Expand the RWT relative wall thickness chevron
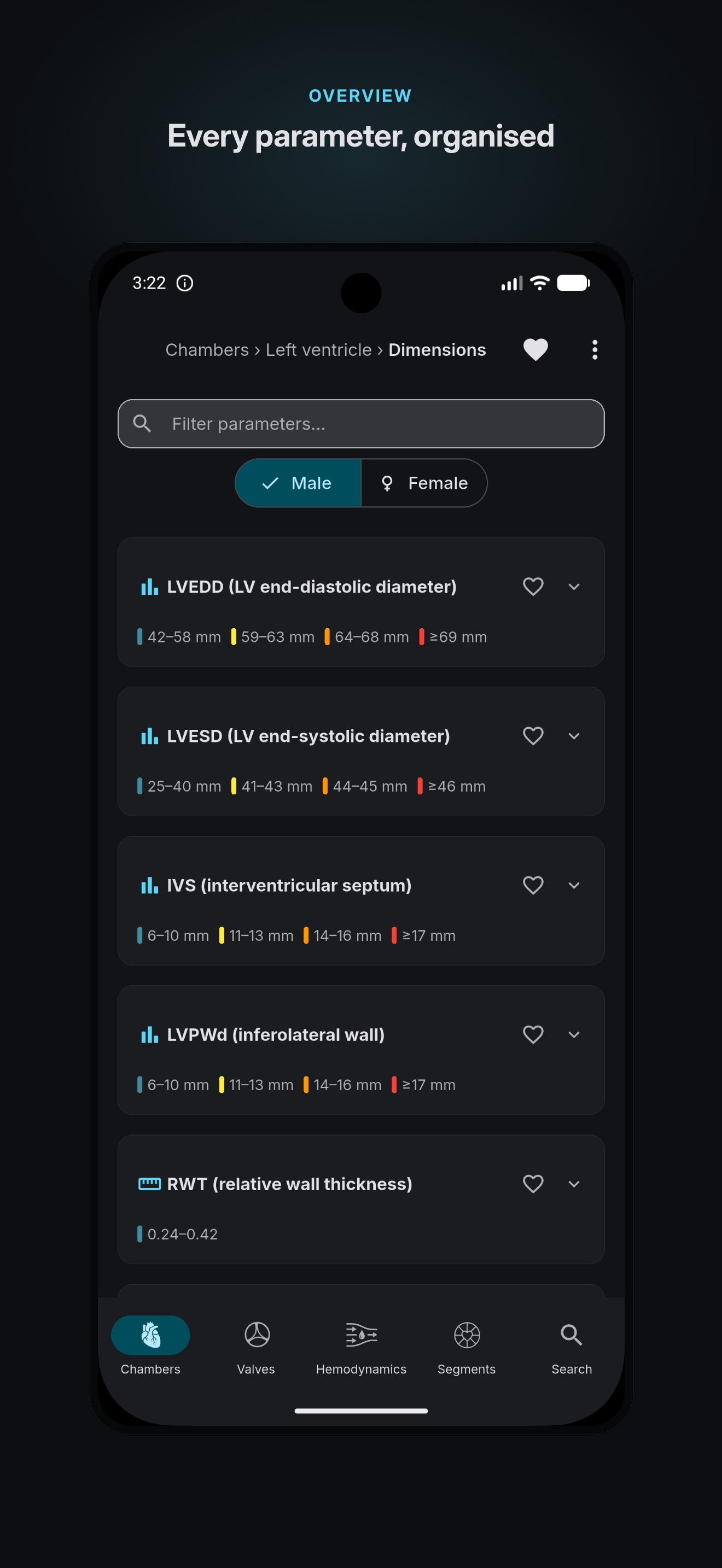Viewport: 722px width, 1568px height. [573, 1184]
